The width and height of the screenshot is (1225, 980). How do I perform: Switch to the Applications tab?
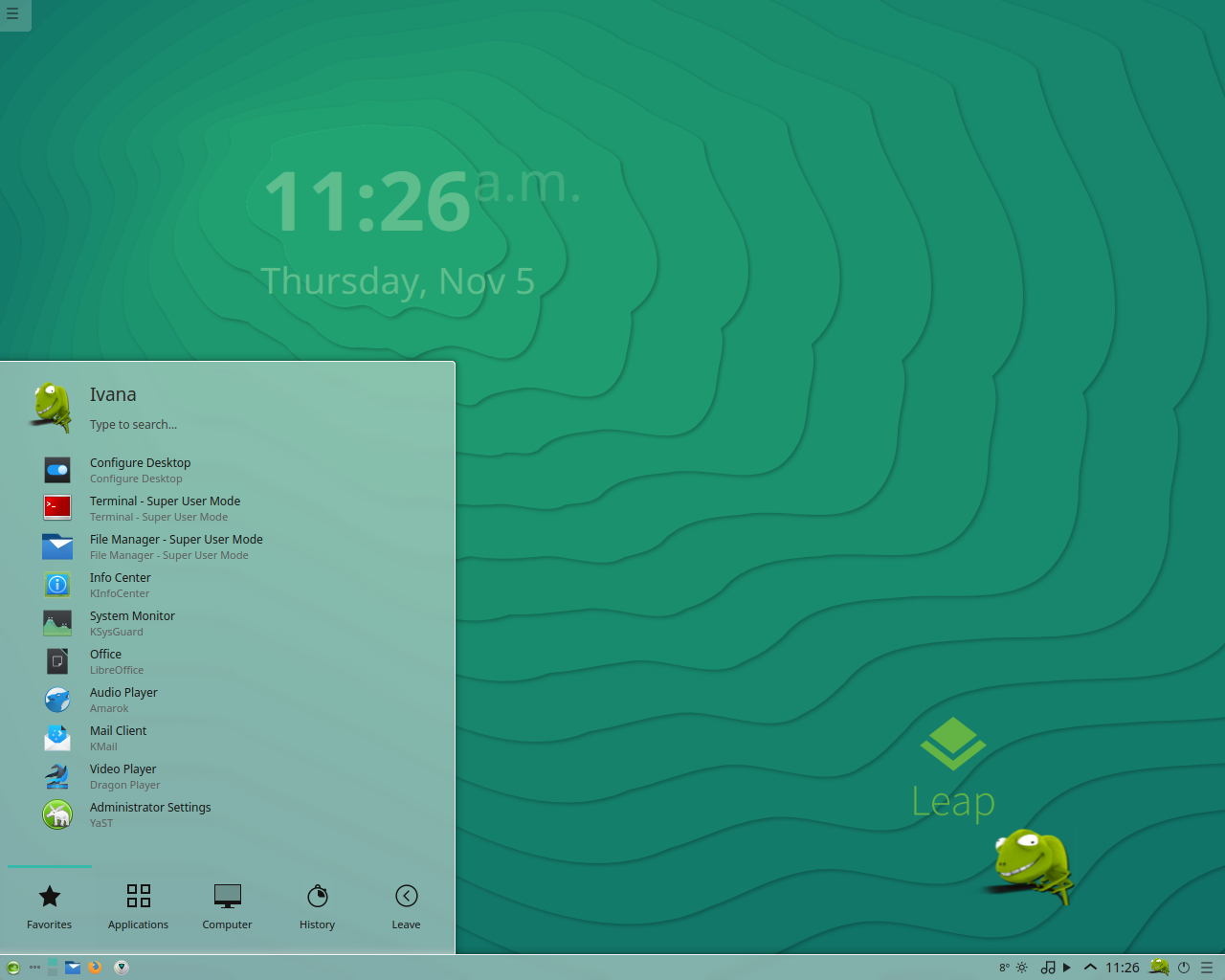139,906
